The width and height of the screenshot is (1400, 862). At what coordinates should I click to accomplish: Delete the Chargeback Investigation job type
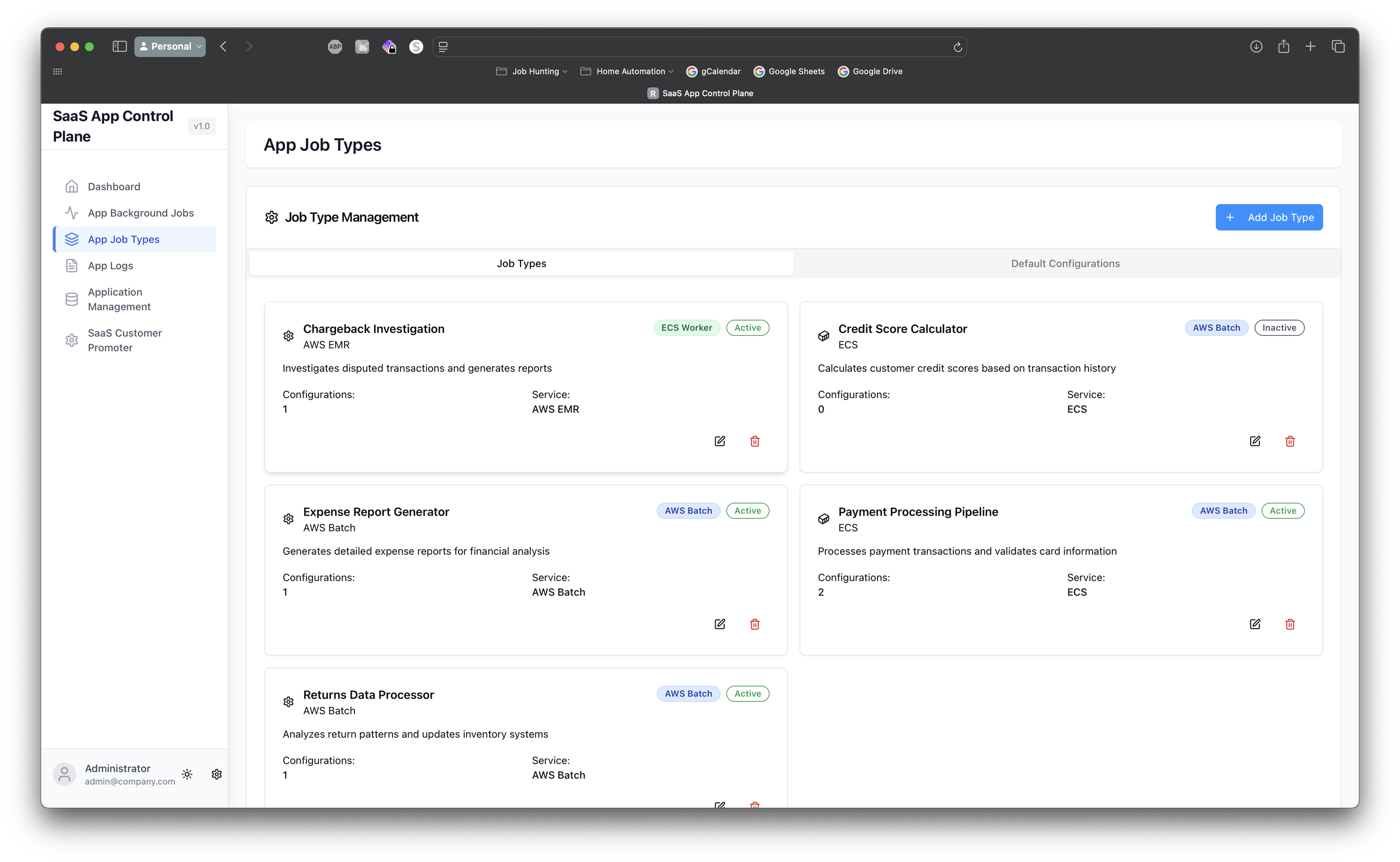click(754, 441)
